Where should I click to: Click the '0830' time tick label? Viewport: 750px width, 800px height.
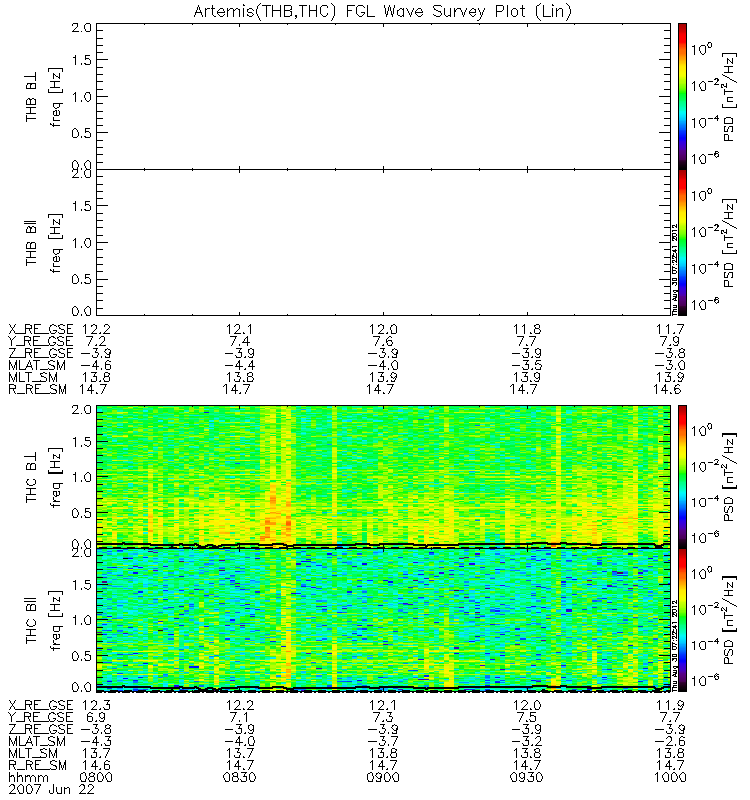click(x=239, y=778)
